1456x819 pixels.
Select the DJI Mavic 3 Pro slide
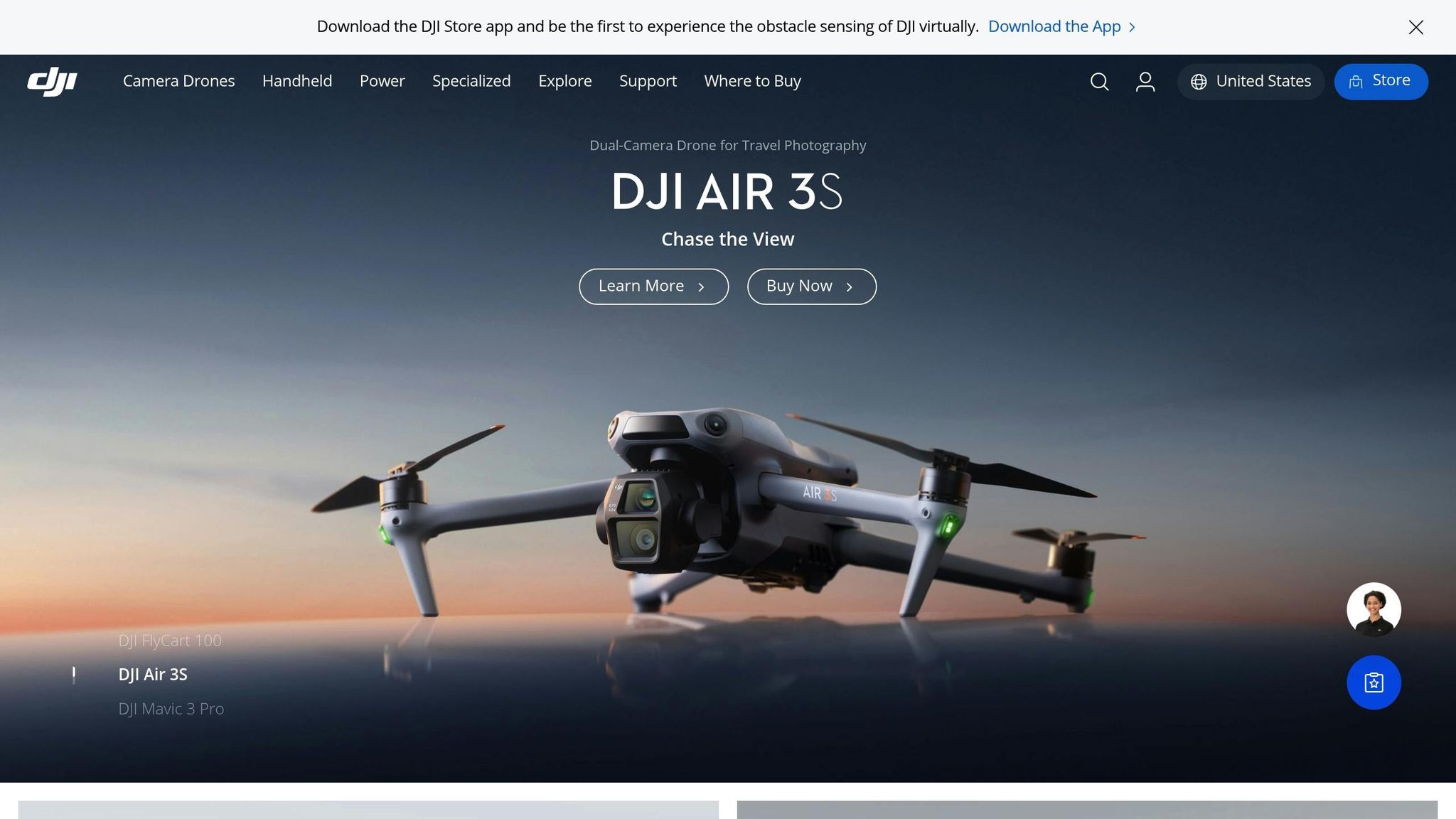pos(171,708)
